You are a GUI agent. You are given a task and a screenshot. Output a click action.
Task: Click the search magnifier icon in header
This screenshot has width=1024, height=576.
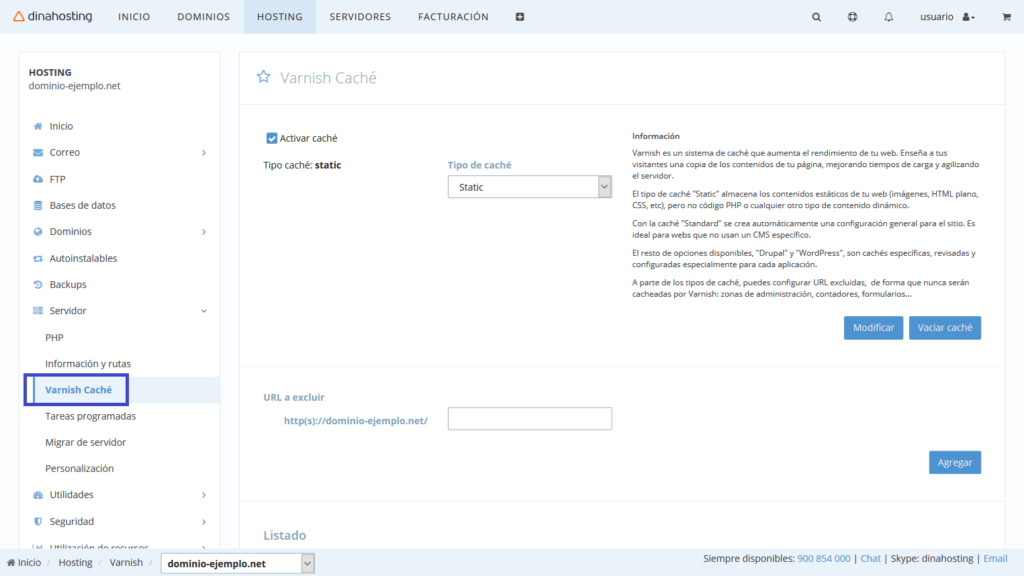817,17
